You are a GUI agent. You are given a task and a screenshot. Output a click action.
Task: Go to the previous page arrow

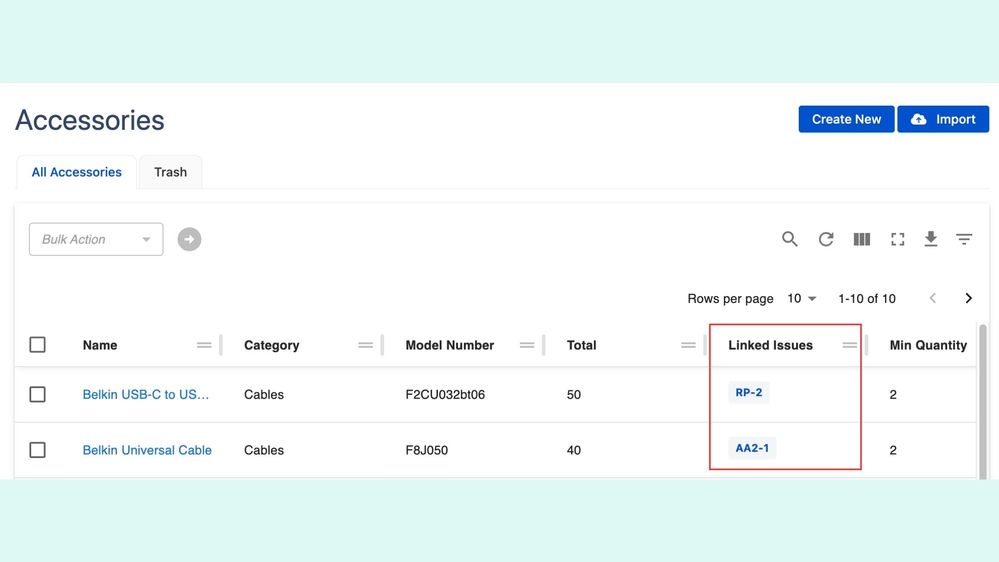click(x=933, y=298)
